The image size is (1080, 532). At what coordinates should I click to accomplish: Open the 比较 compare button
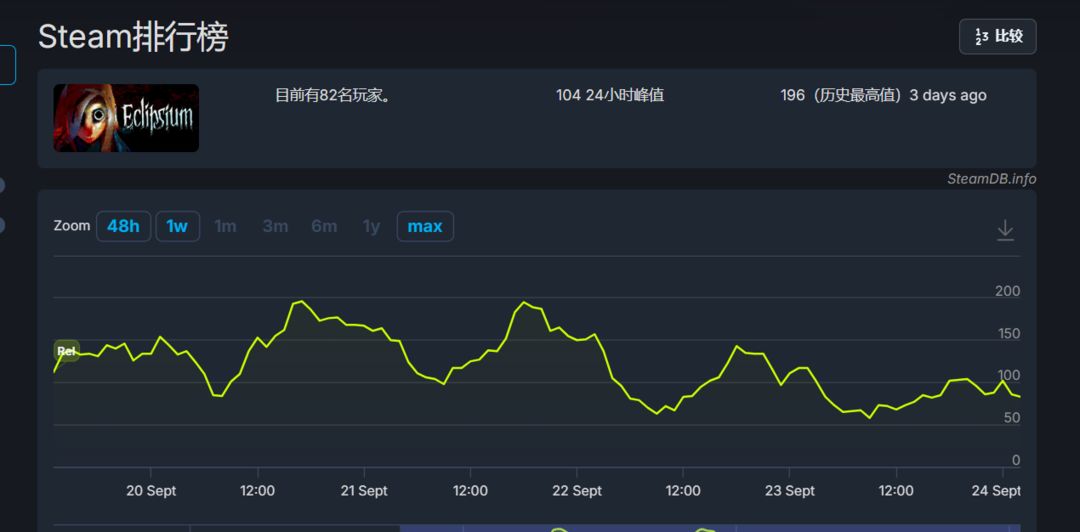pyautogui.click(x=997, y=37)
